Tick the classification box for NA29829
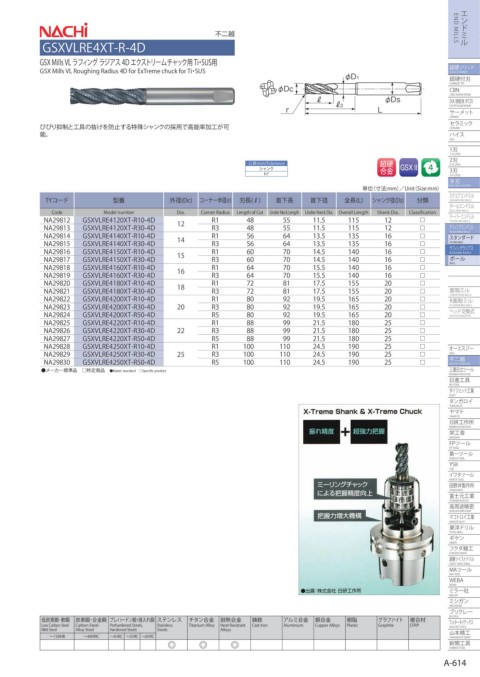 pyautogui.click(x=422, y=354)
